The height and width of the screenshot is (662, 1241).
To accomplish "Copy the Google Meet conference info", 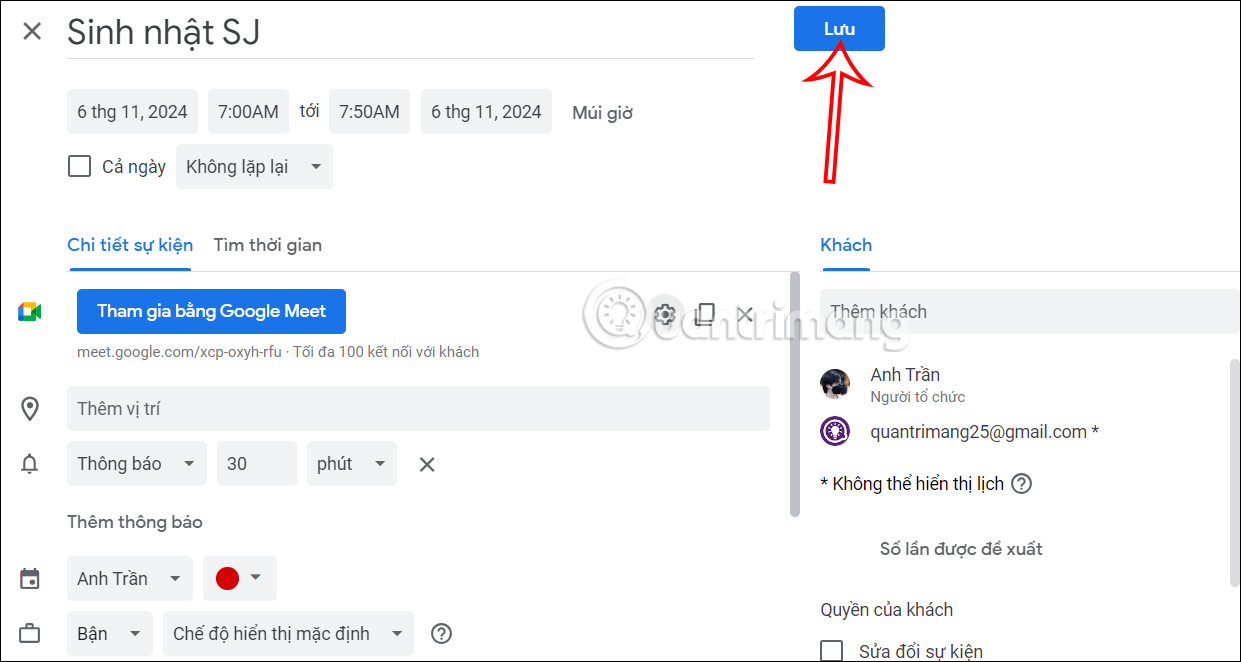I will 704,314.
